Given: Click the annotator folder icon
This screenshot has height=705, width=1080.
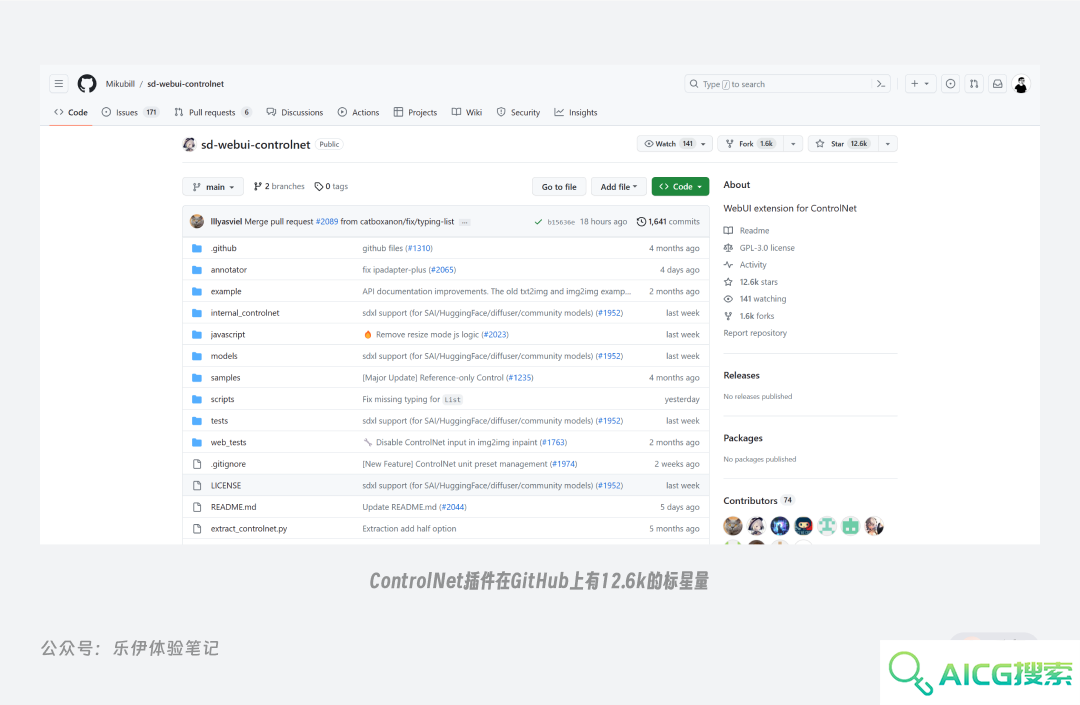Looking at the screenshot, I should click(x=197, y=270).
